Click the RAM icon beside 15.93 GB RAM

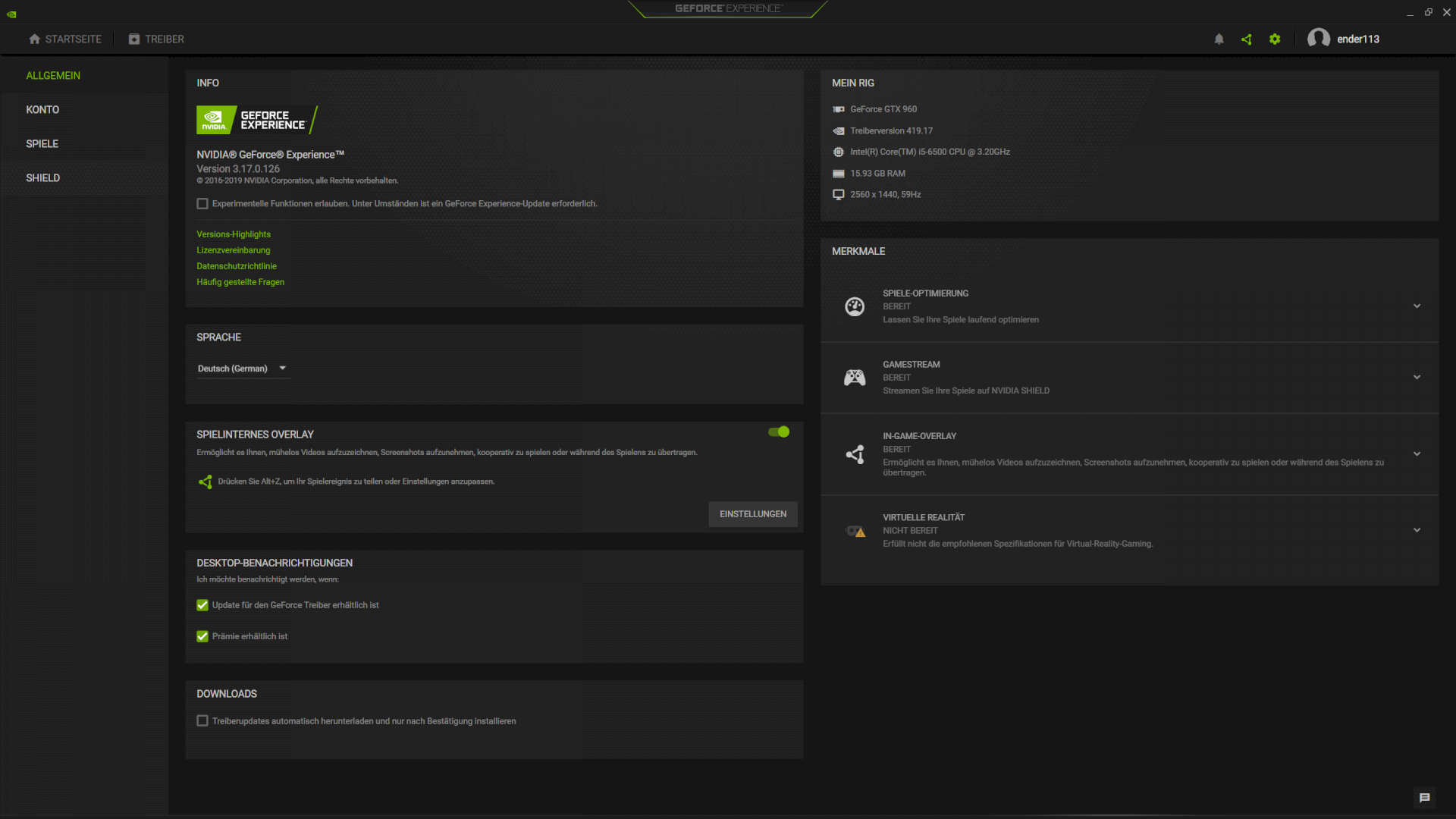(x=839, y=174)
